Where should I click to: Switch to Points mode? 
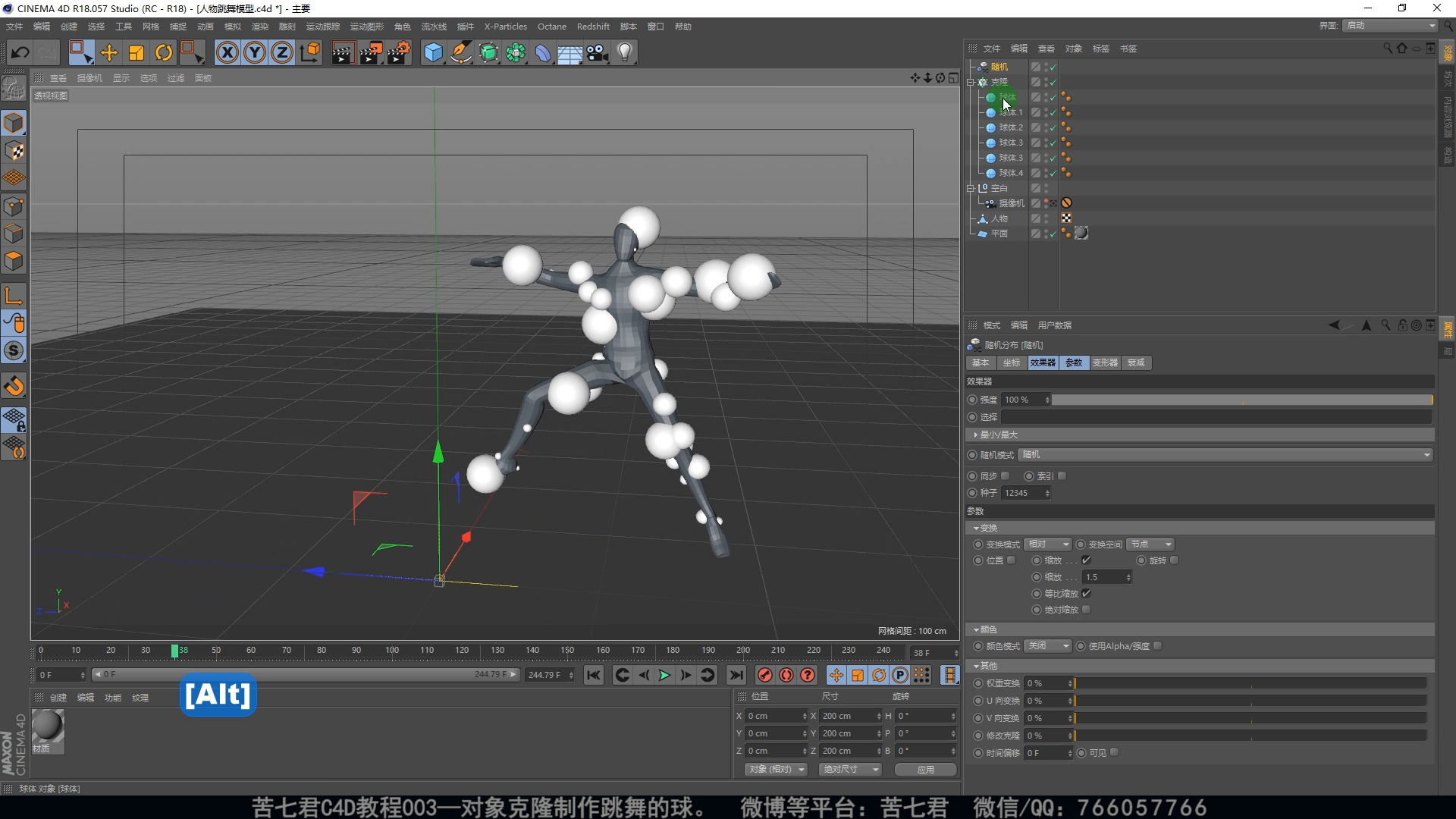(x=14, y=206)
